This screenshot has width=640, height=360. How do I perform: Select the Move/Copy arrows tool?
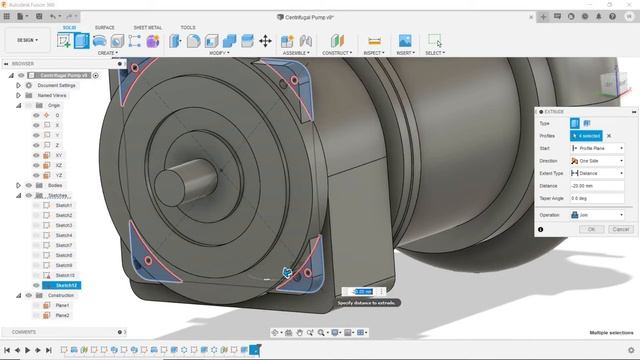point(265,41)
